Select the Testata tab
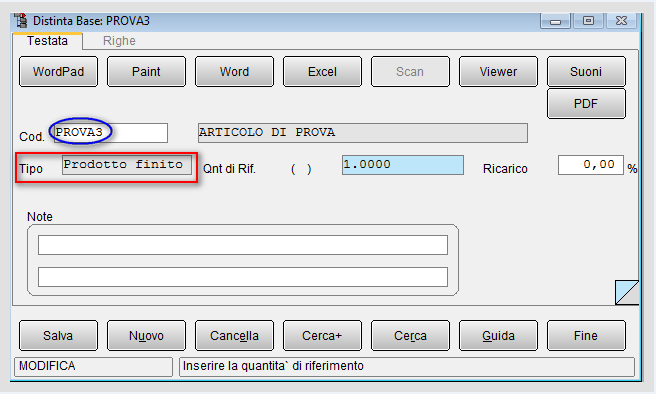Screen dimensions: 656x394 point(47,41)
